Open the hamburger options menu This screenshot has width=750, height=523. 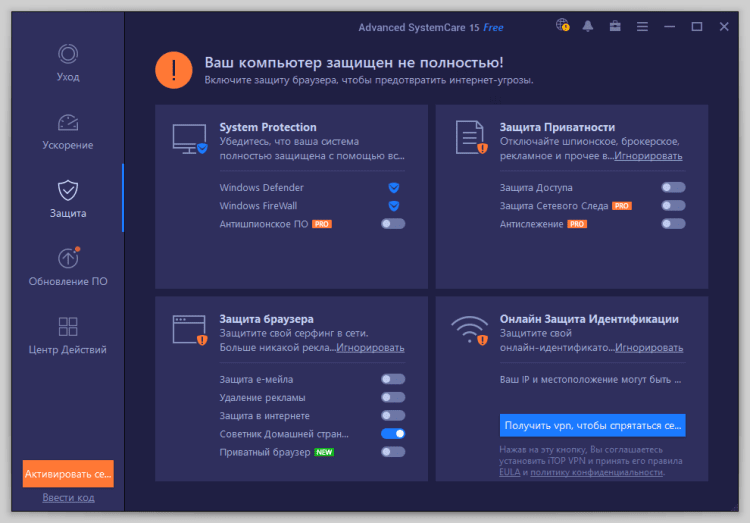point(642,27)
